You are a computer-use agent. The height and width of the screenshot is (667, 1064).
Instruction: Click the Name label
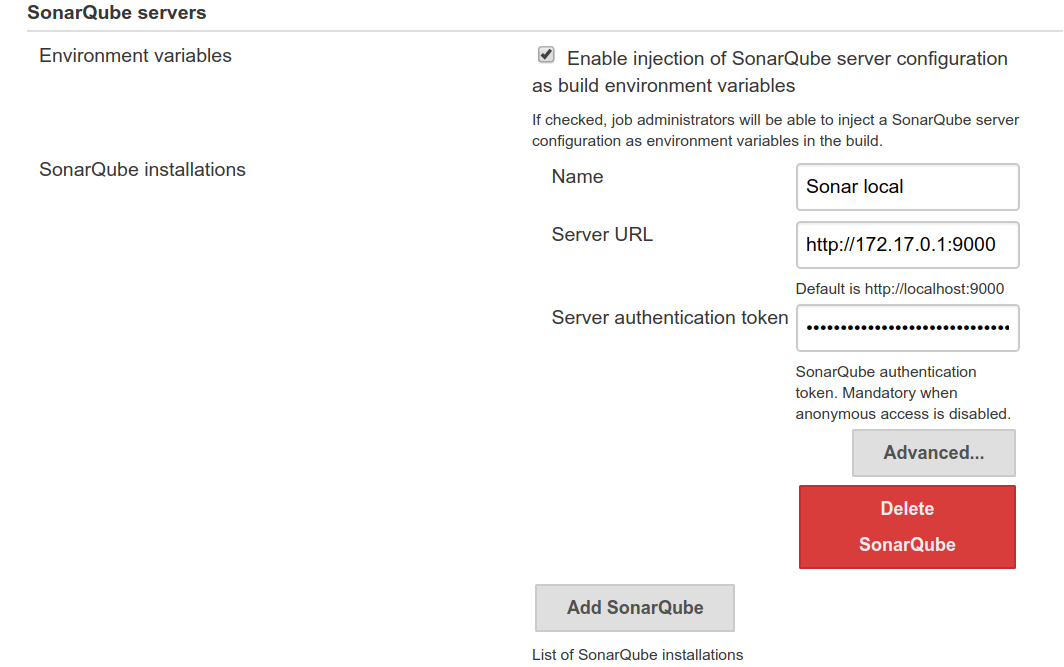point(577,176)
